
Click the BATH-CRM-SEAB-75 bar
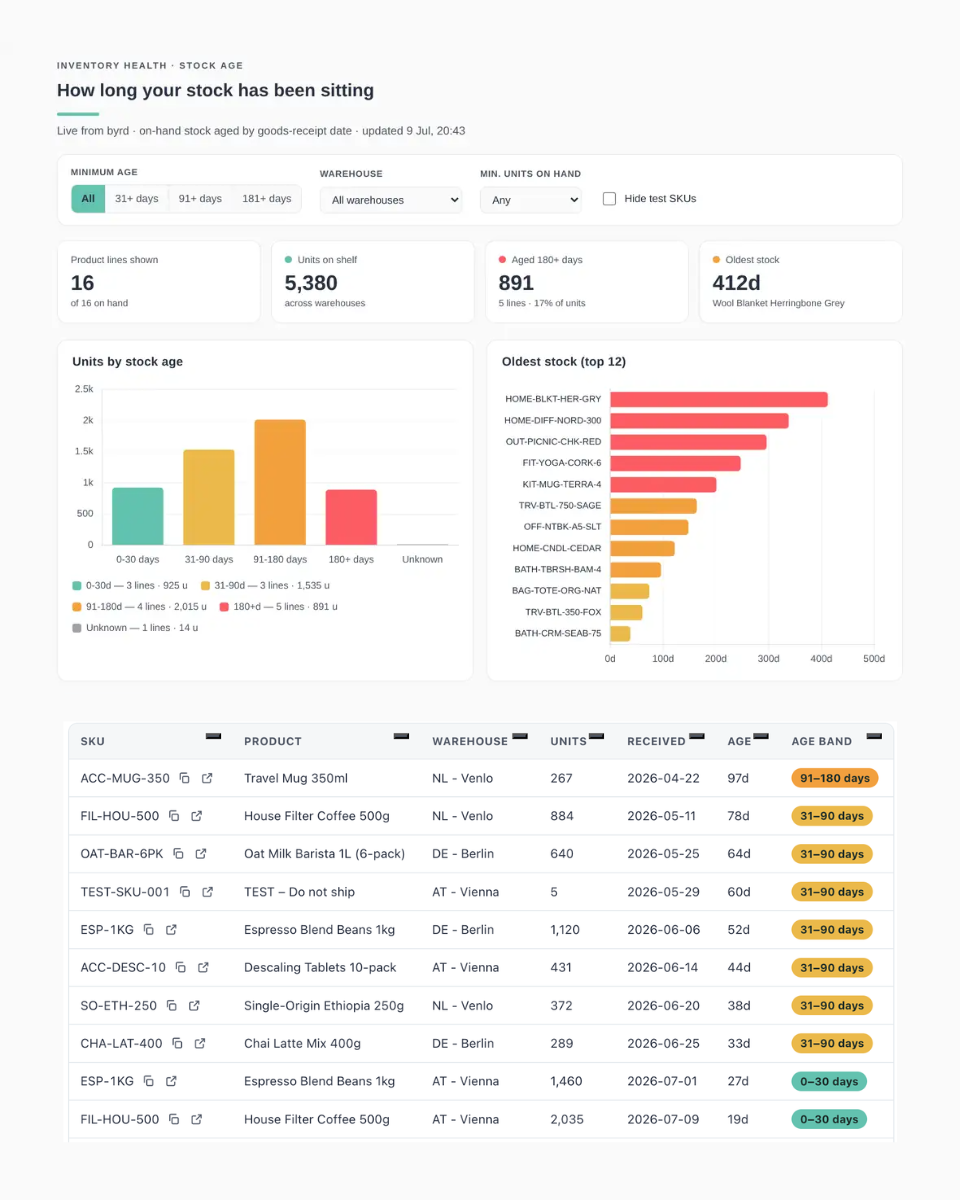pos(620,633)
